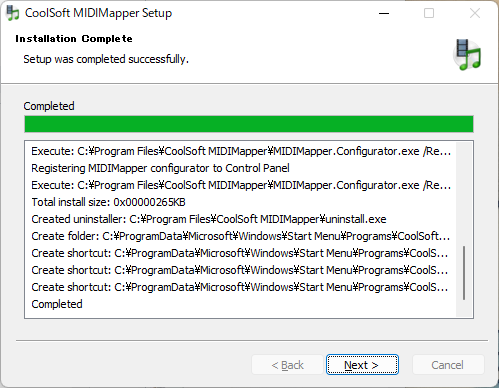Select 'Created uninstaller' log line
The width and height of the screenshot is (499, 388).
[209, 219]
